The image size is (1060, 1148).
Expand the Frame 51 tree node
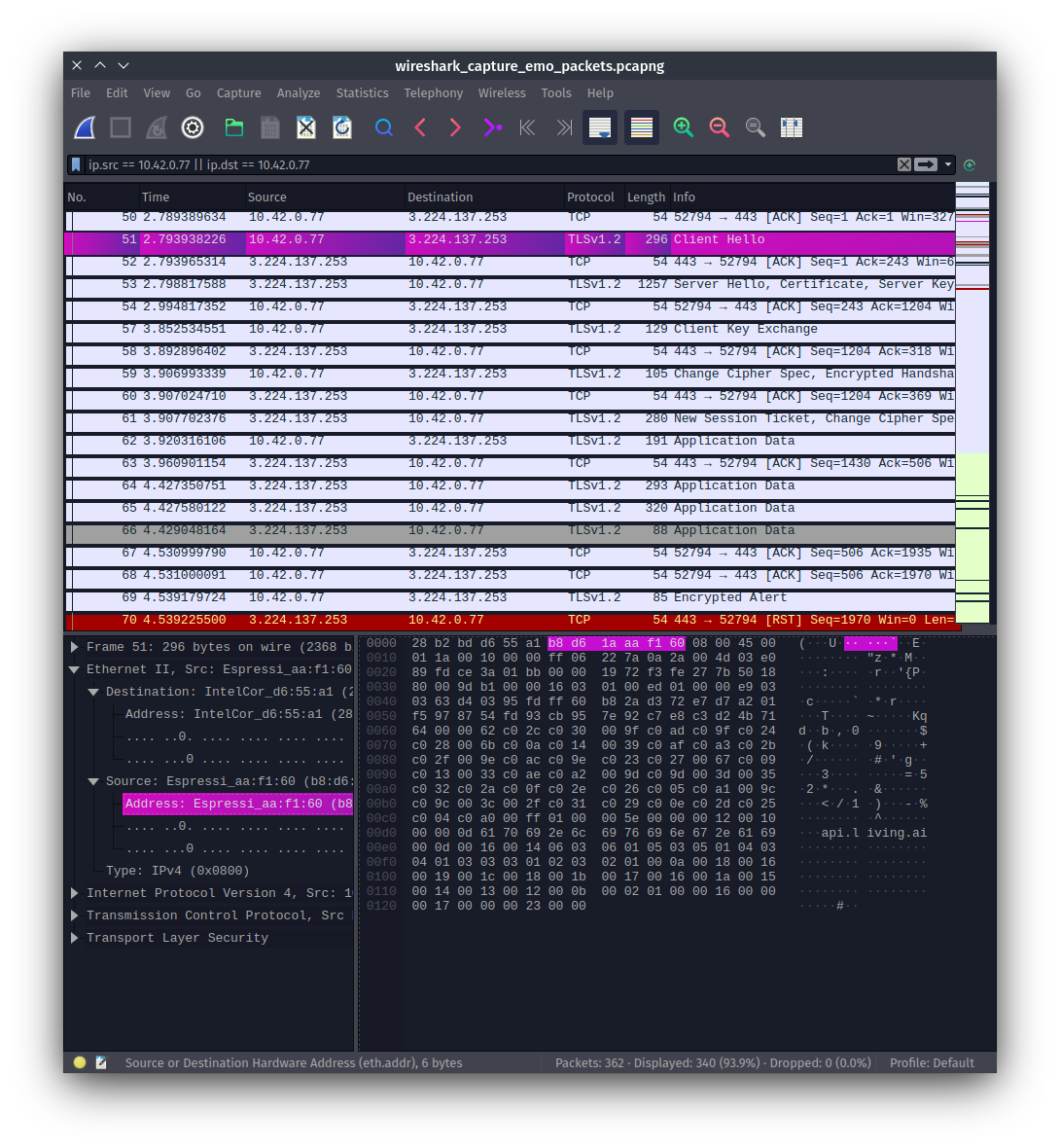75,647
